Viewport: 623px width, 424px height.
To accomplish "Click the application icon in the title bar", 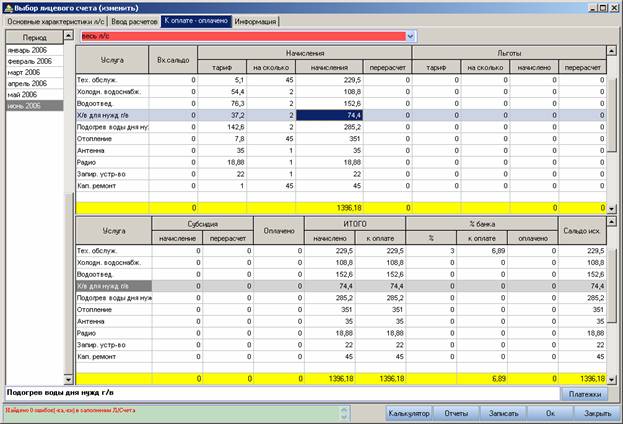I will [x=8, y=8].
